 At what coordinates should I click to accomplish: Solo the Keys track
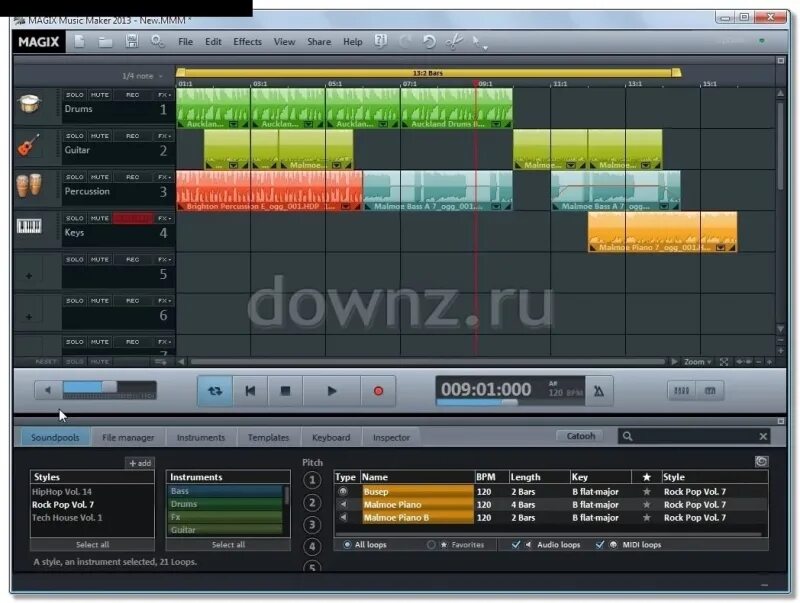74,218
